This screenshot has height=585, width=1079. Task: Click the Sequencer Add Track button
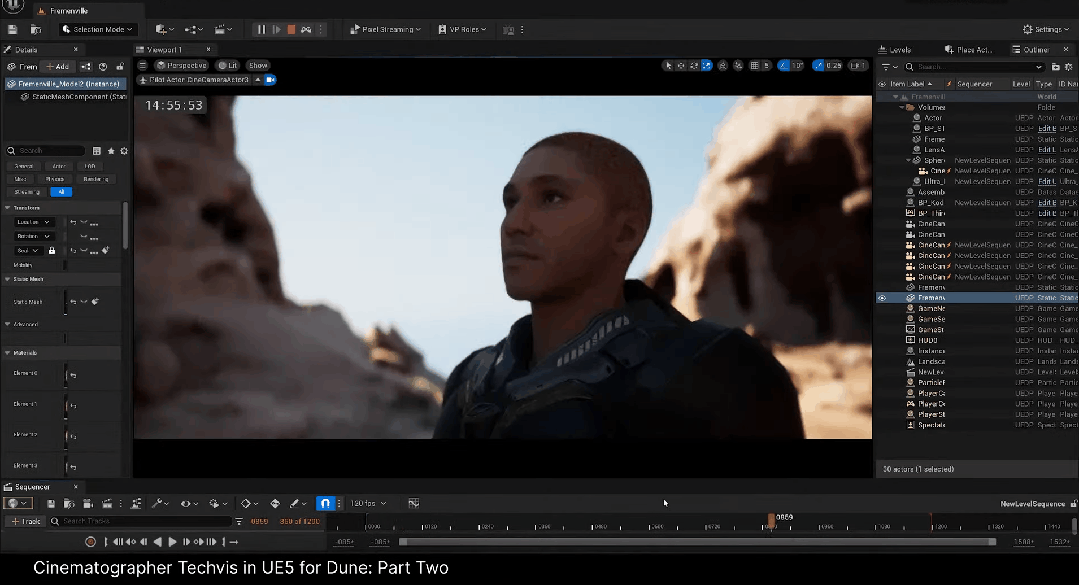26,521
